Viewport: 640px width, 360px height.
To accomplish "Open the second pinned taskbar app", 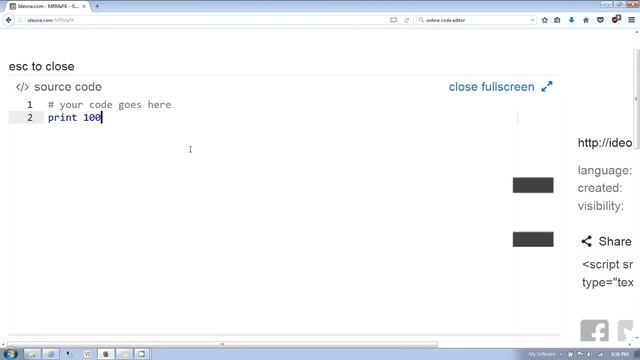I will click(51, 354).
